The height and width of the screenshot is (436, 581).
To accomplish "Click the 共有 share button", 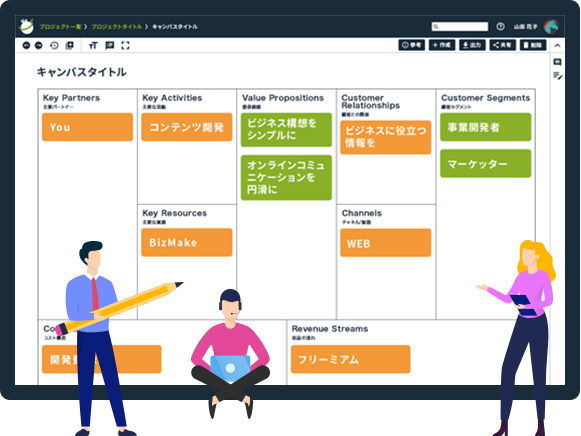I will (x=502, y=45).
